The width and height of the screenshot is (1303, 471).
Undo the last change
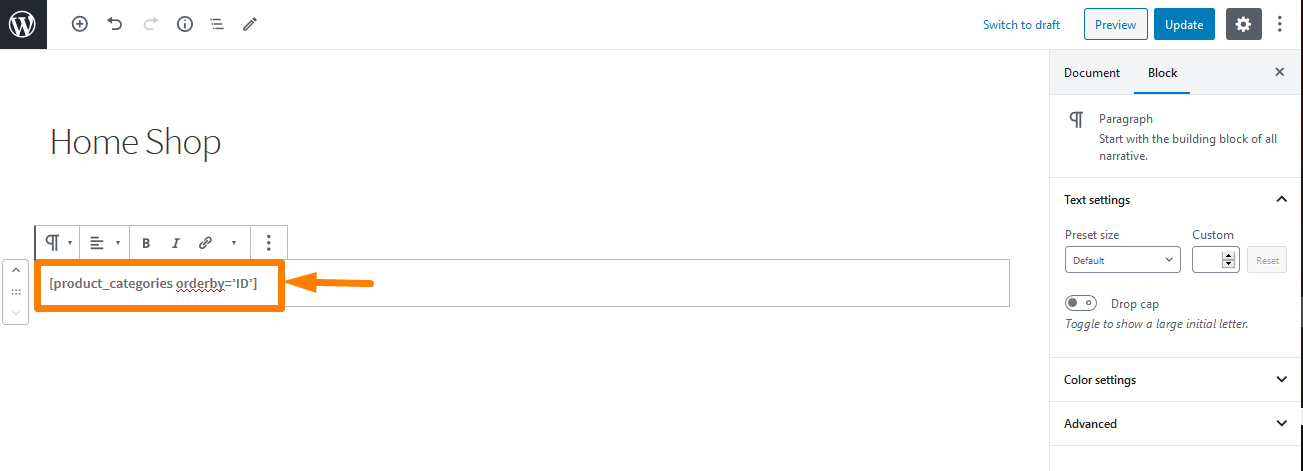pos(115,24)
